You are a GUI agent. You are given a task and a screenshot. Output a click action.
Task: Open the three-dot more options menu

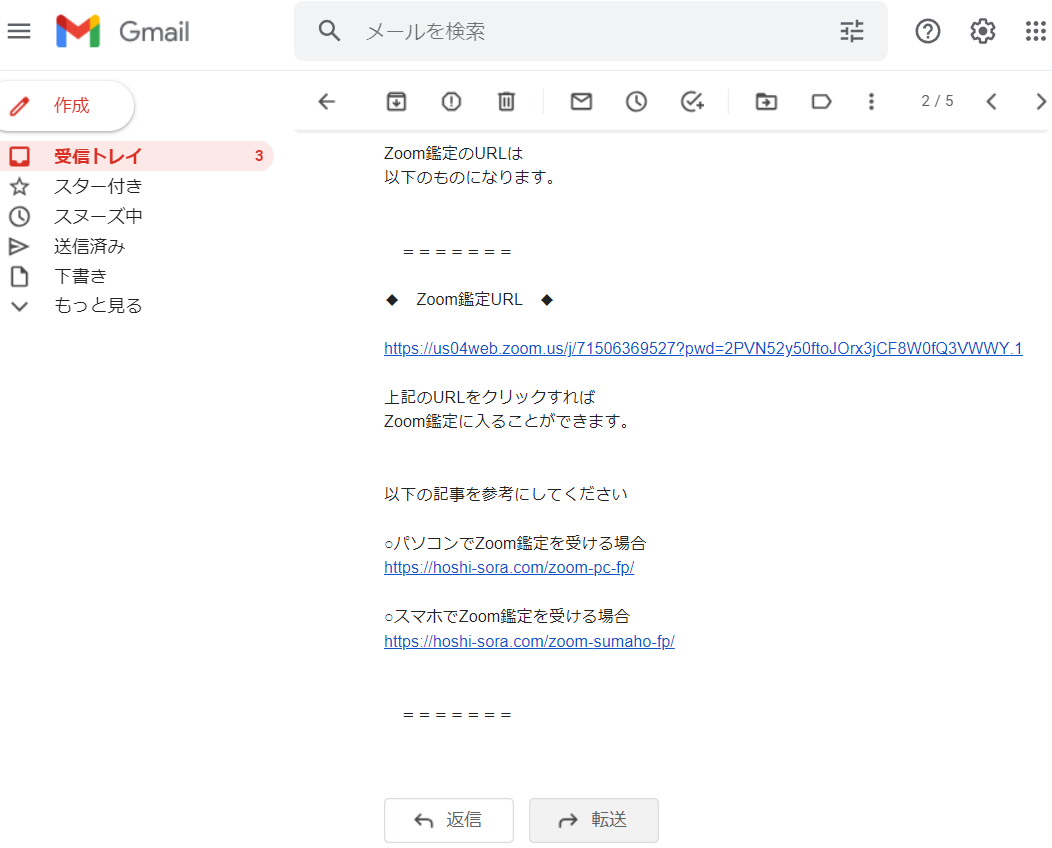pos(872,101)
